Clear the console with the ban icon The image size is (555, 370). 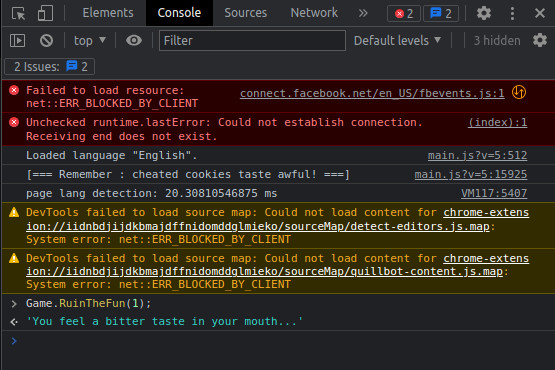(46, 40)
